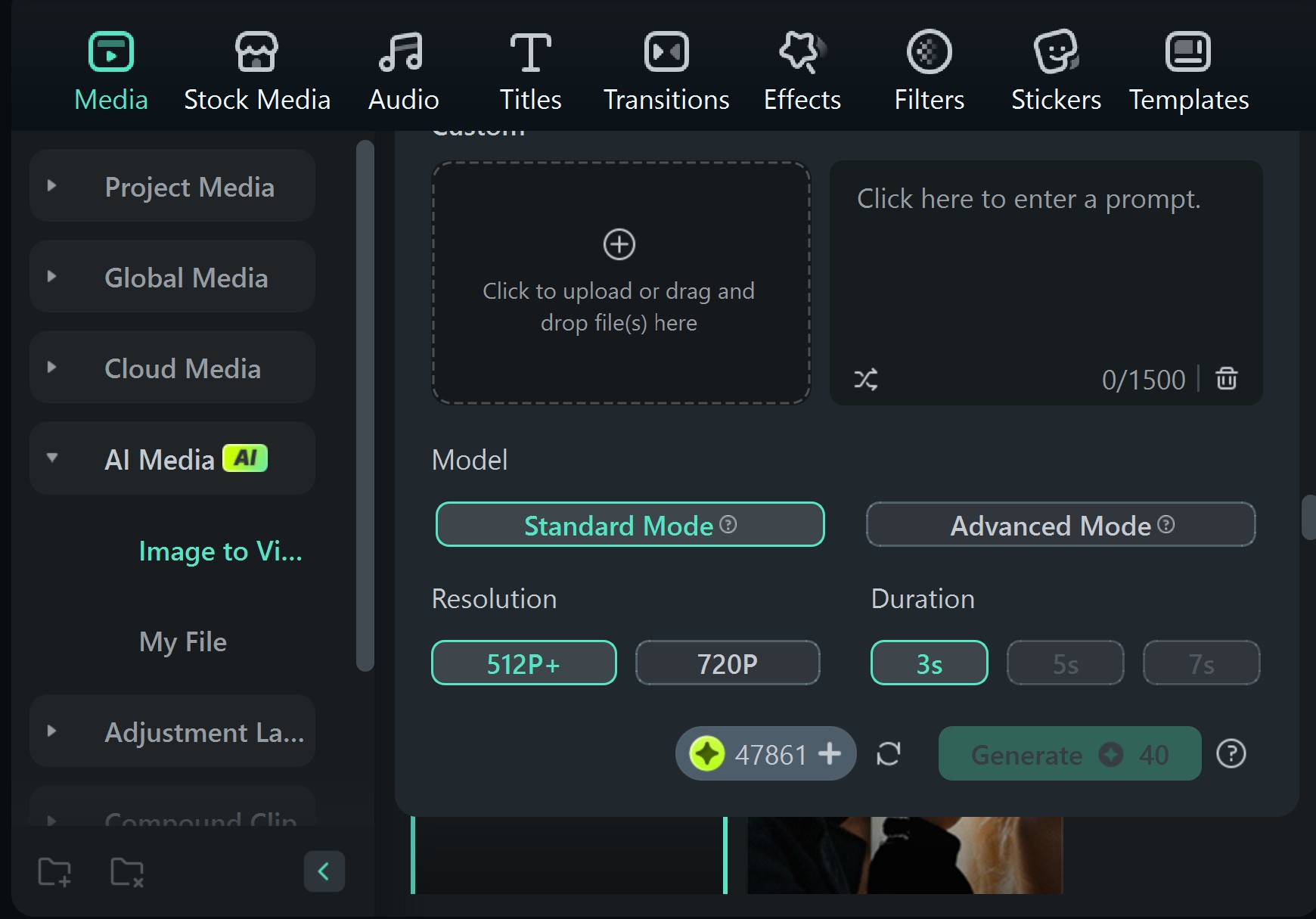
Task: Select the portrait thumbnail below the panel
Action: coord(905,855)
